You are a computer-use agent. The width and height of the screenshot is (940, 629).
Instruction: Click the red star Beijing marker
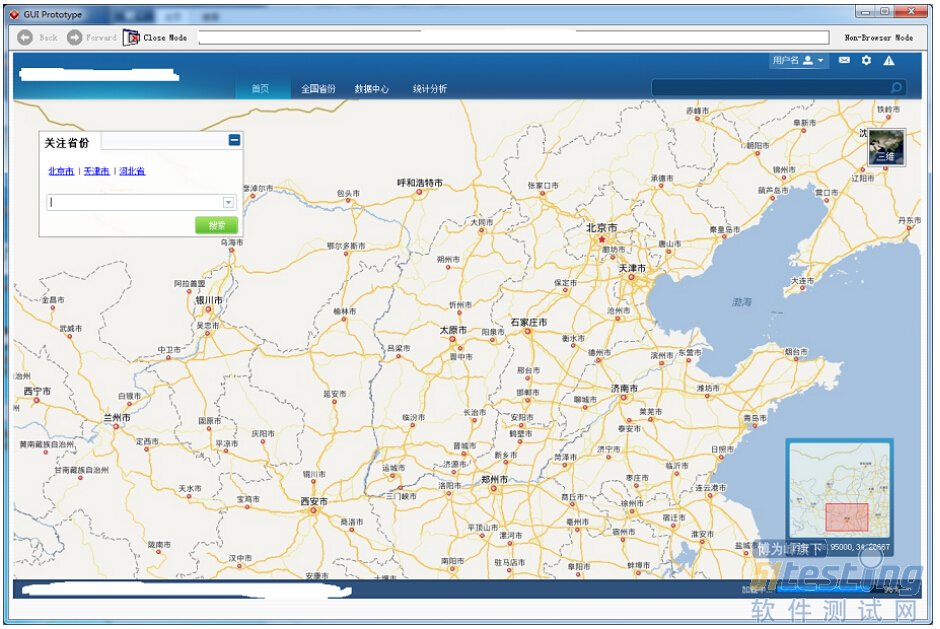(602, 239)
